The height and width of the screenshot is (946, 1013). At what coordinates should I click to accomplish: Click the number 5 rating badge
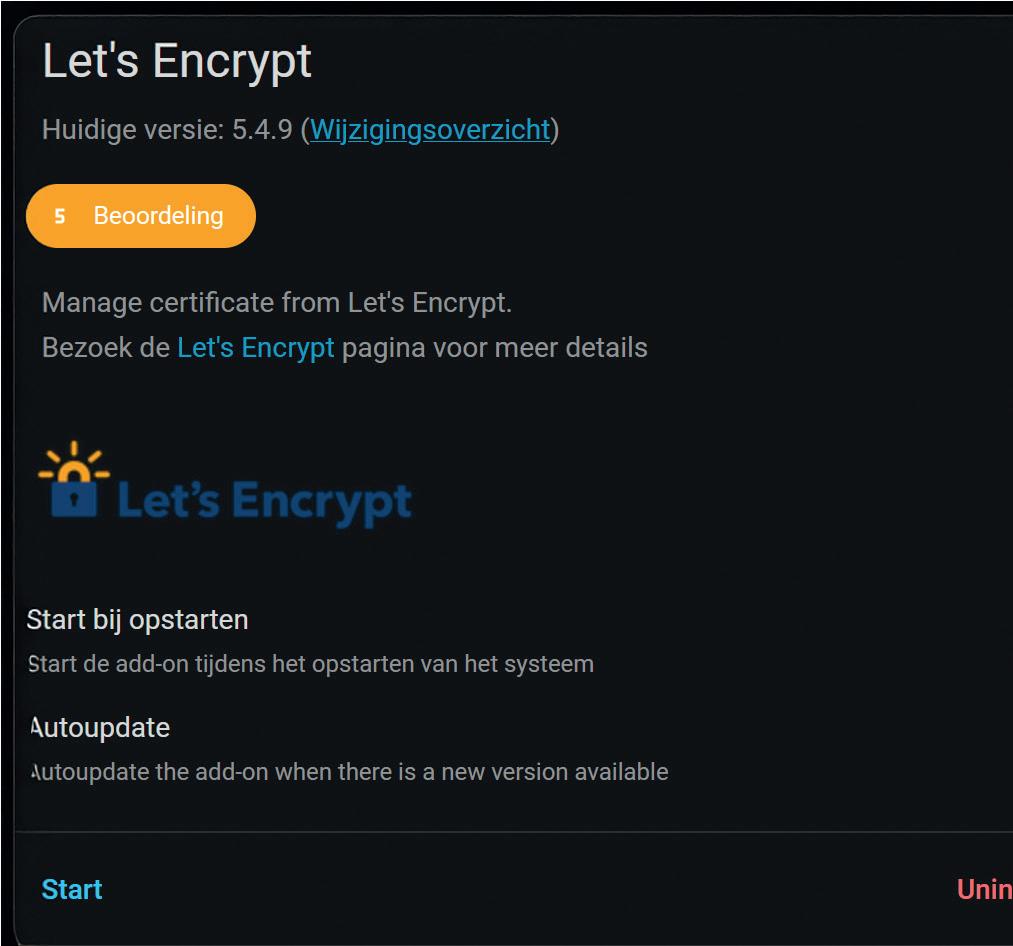coord(60,216)
